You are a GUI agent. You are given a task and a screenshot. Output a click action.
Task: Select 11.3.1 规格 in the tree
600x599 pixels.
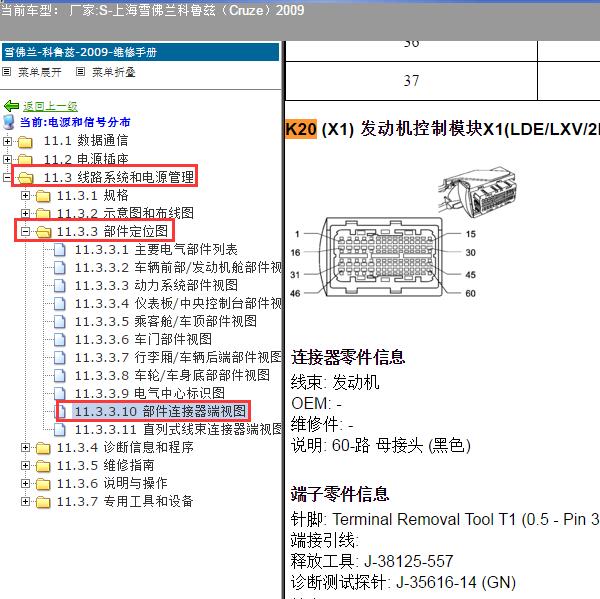pos(93,196)
